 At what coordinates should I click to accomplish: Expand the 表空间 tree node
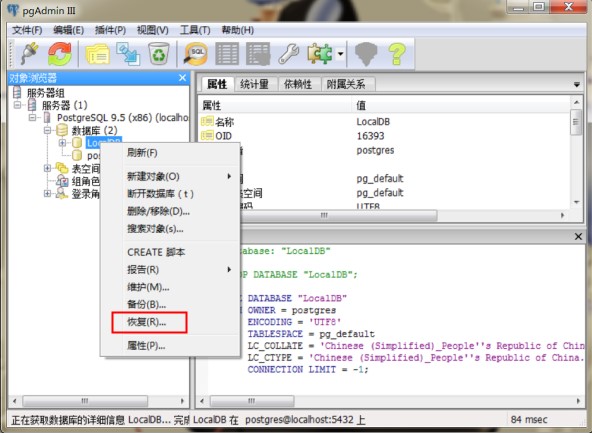pyautogui.click(x=47, y=168)
